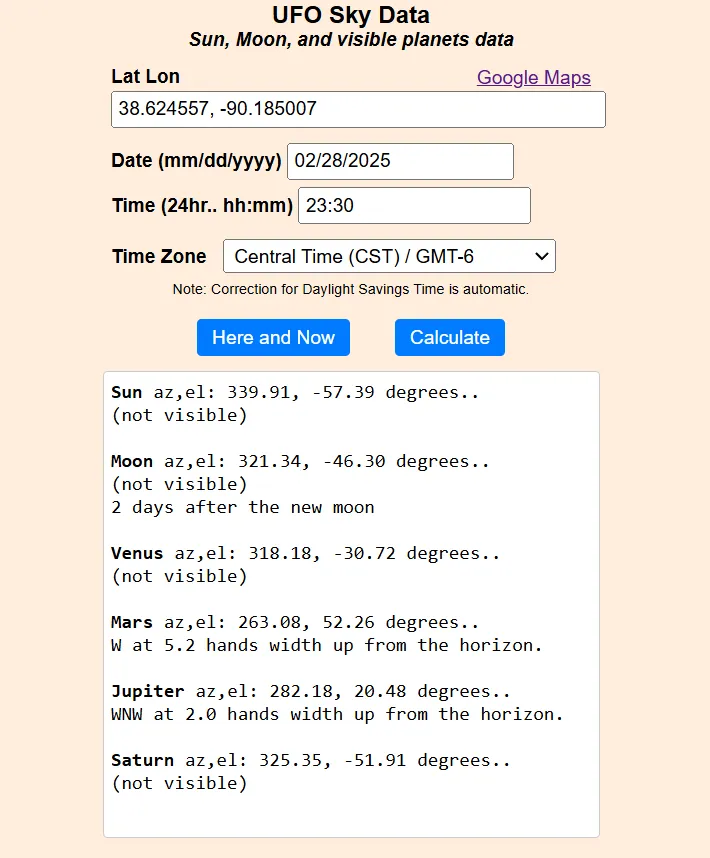Click '(not visible)' under Saturn
The image size is (710, 858).
[x=179, y=783]
